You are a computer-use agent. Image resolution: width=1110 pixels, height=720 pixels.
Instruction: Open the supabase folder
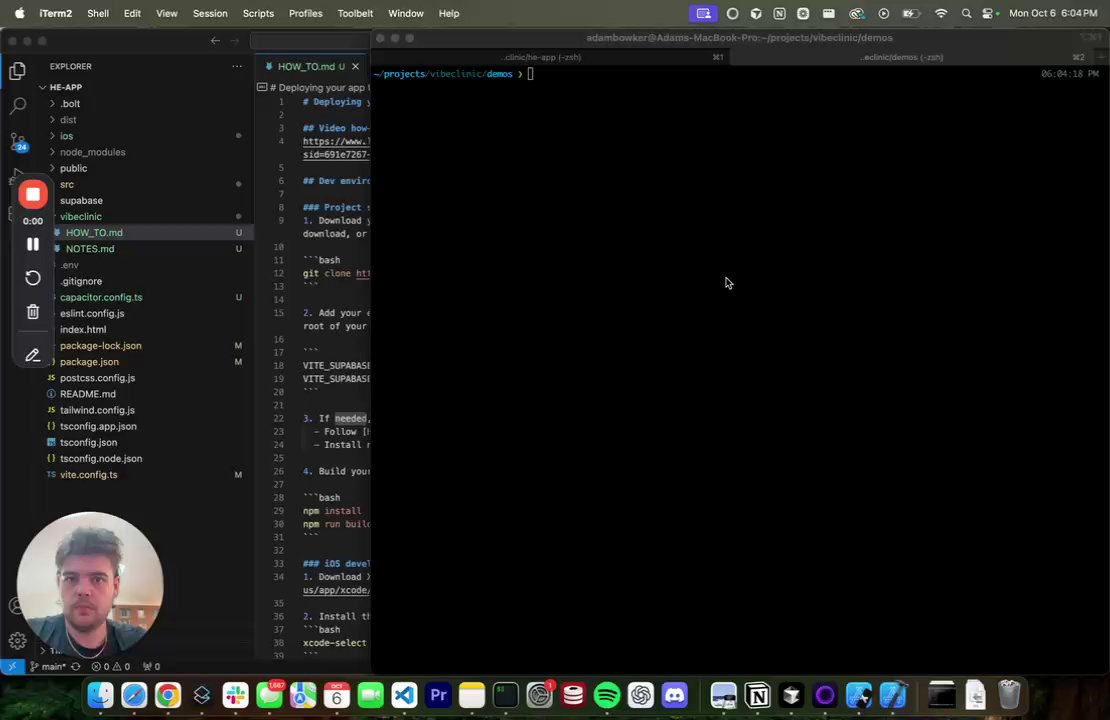(81, 201)
